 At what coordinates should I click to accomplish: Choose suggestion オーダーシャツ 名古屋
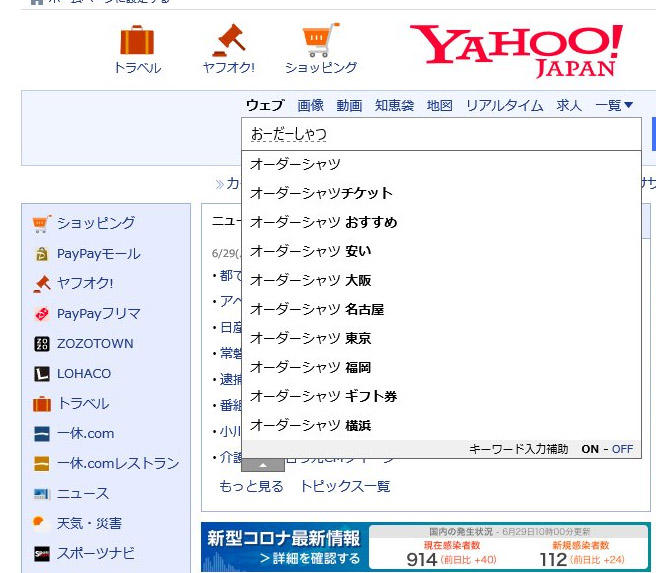pos(441,310)
